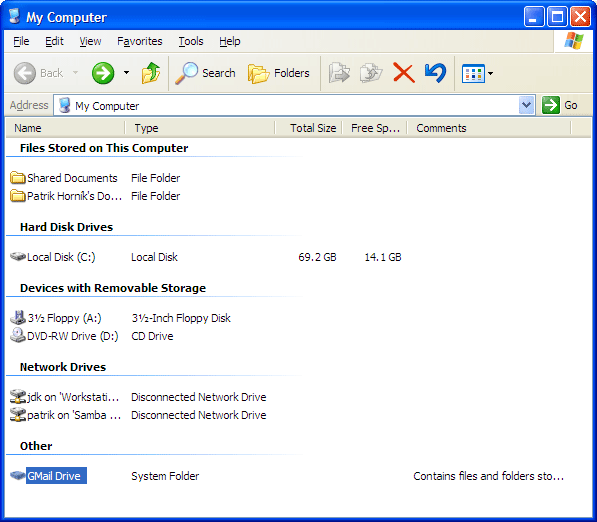Click the 3½-Inch Floppy Disk type text
This screenshot has width=597, height=522.
tap(181, 318)
